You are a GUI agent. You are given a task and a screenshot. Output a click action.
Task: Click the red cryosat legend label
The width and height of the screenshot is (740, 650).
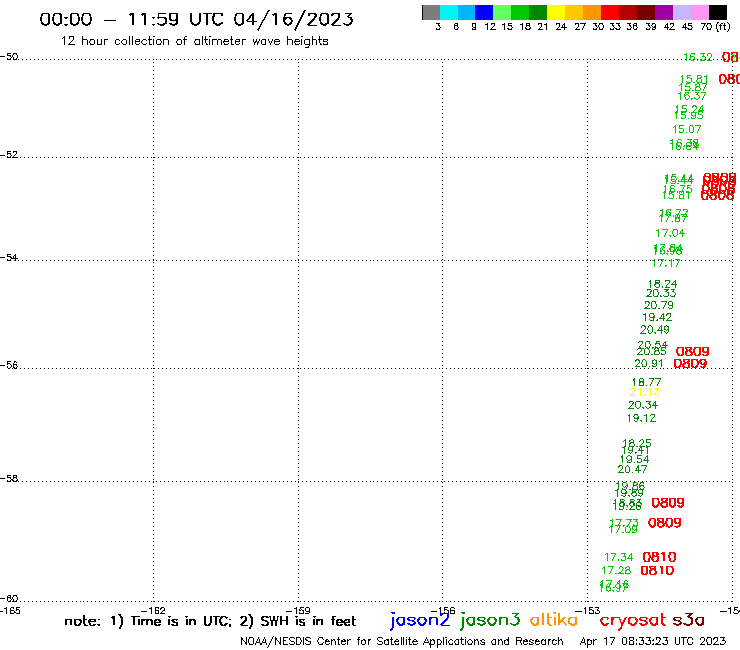[x=632, y=620]
